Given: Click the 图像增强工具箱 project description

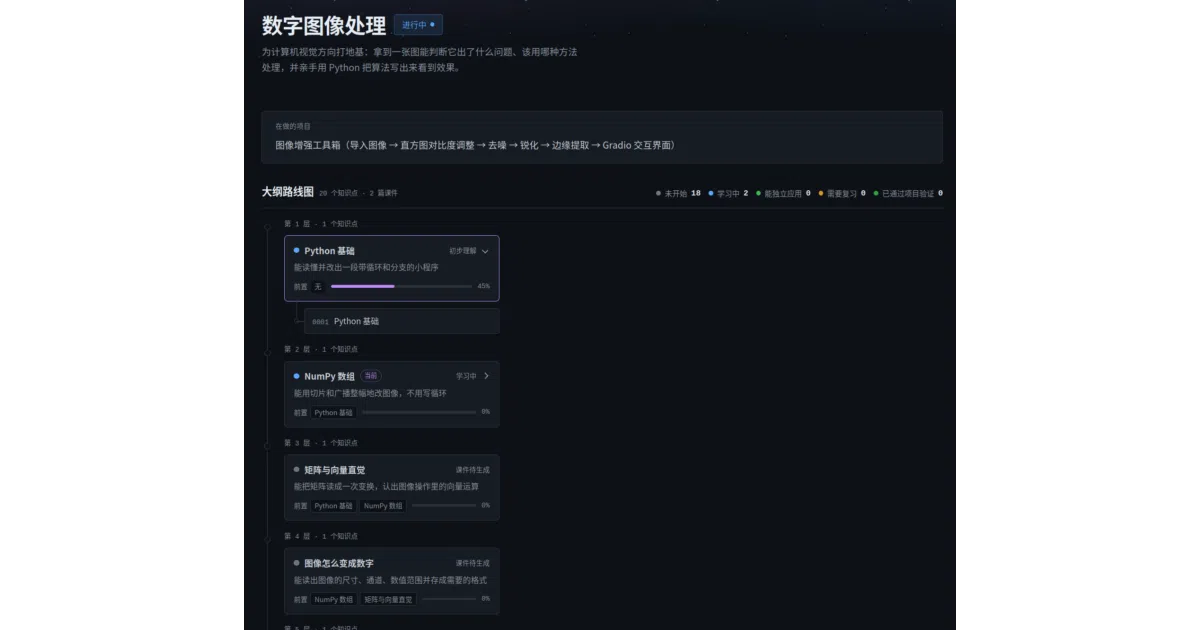Looking at the screenshot, I should pyautogui.click(x=475, y=145).
